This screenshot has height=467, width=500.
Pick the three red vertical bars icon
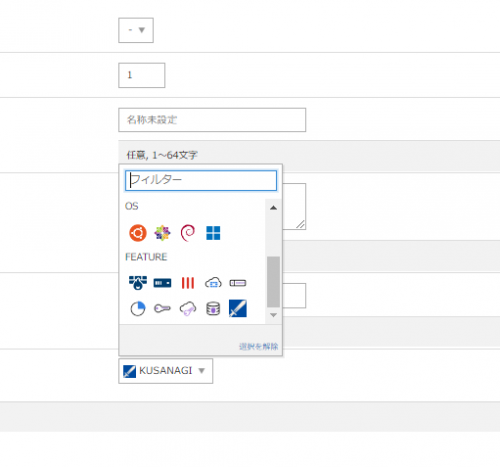pos(188,283)
